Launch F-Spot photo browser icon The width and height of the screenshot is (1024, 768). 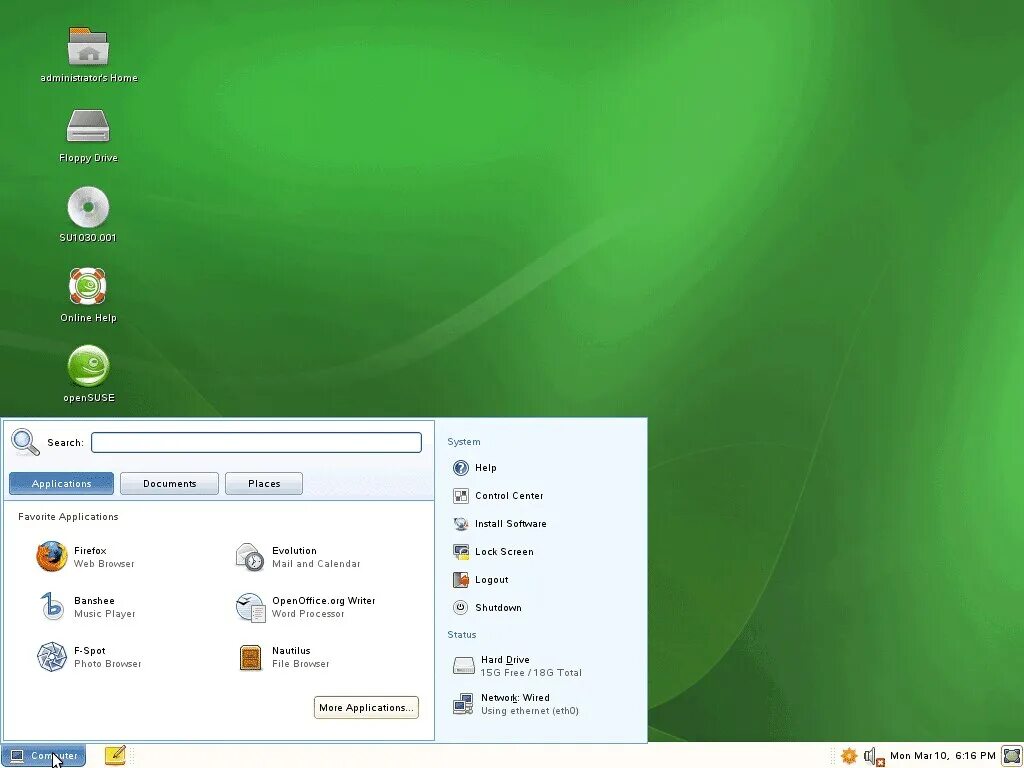point(52,656)
